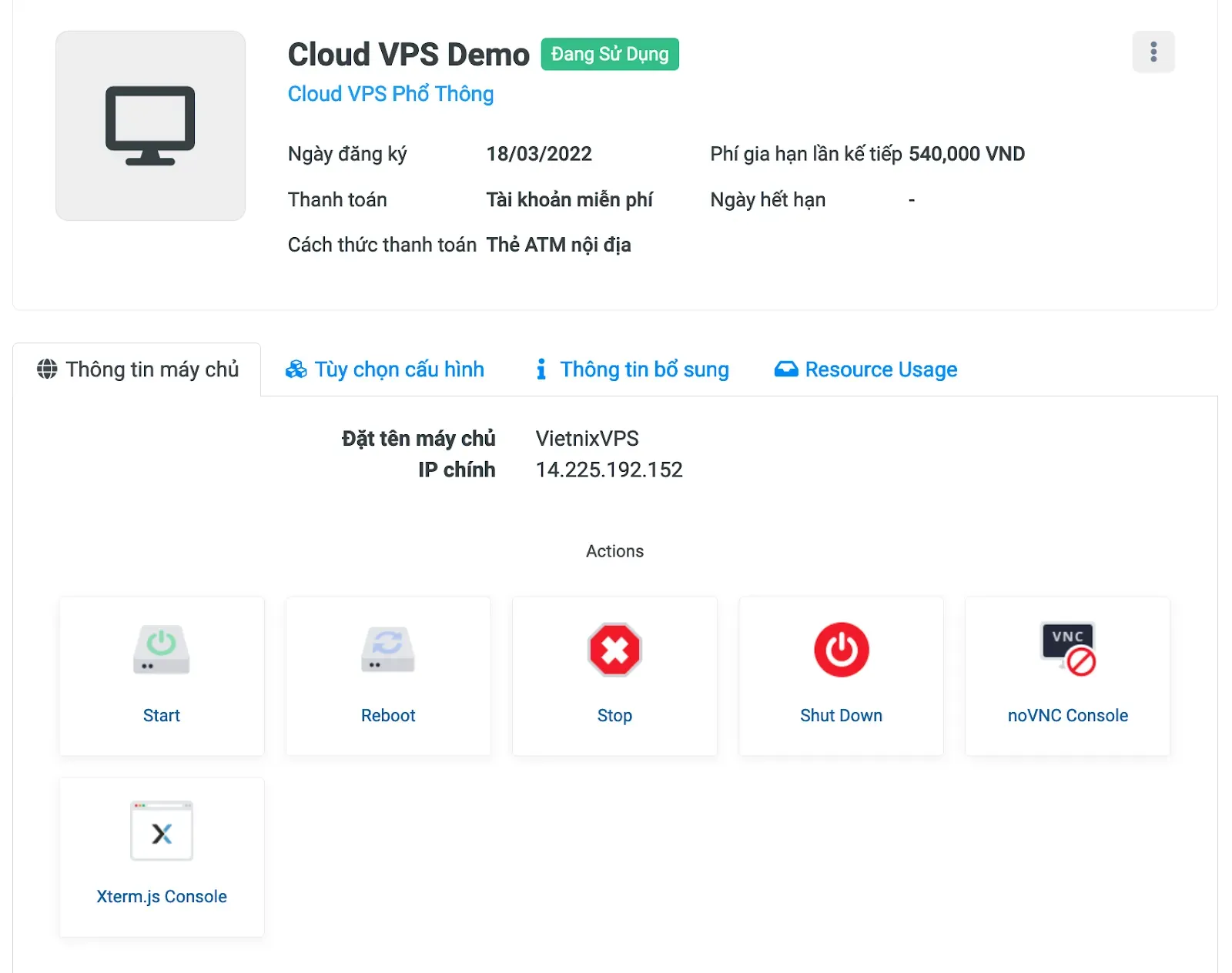Image resolution: width=1232 pixels, height=973 pixels.
Task: Click the Reboot action label
Action: [x=388, y=715]
